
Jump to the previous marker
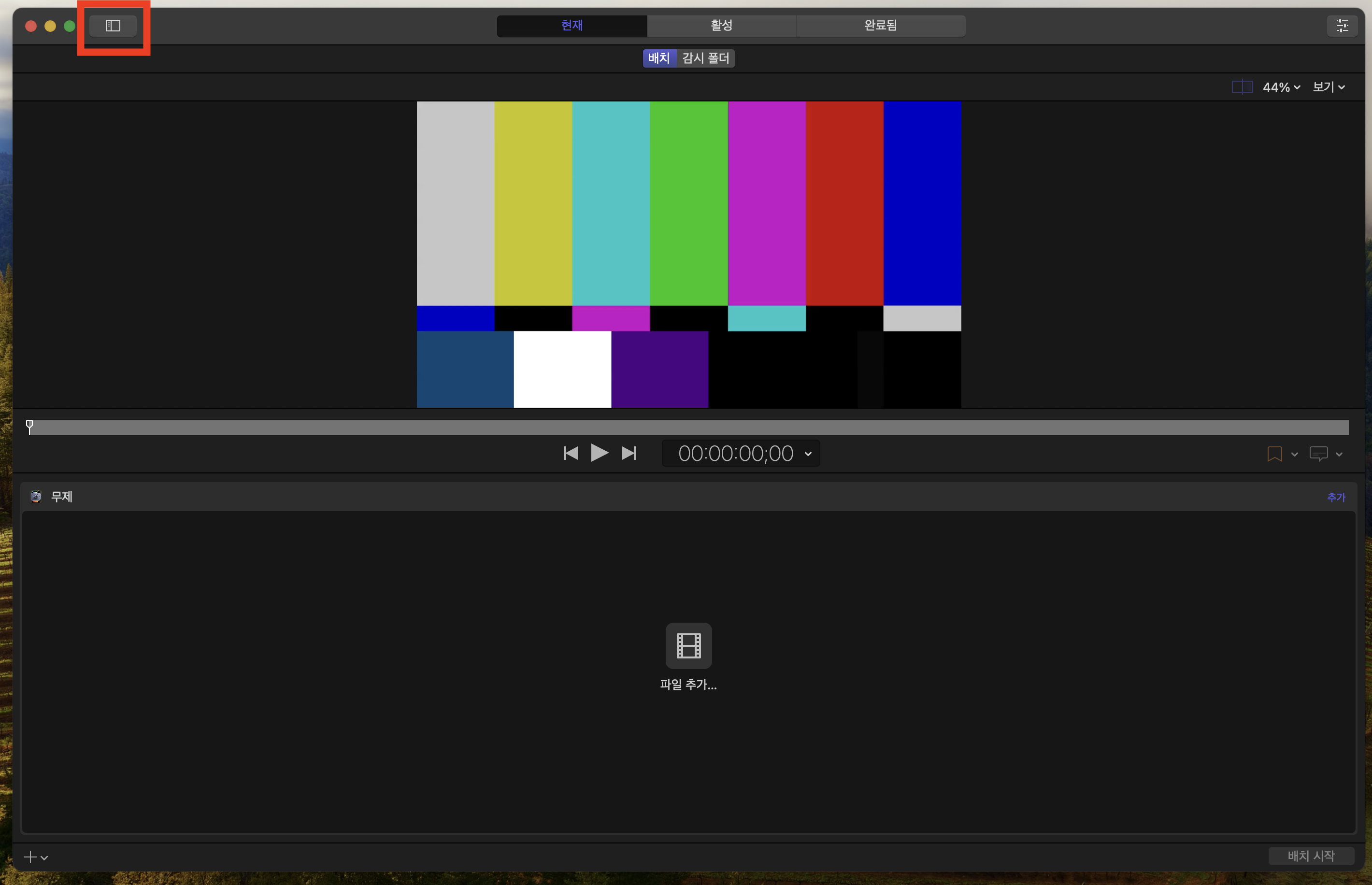click(571, 454)
